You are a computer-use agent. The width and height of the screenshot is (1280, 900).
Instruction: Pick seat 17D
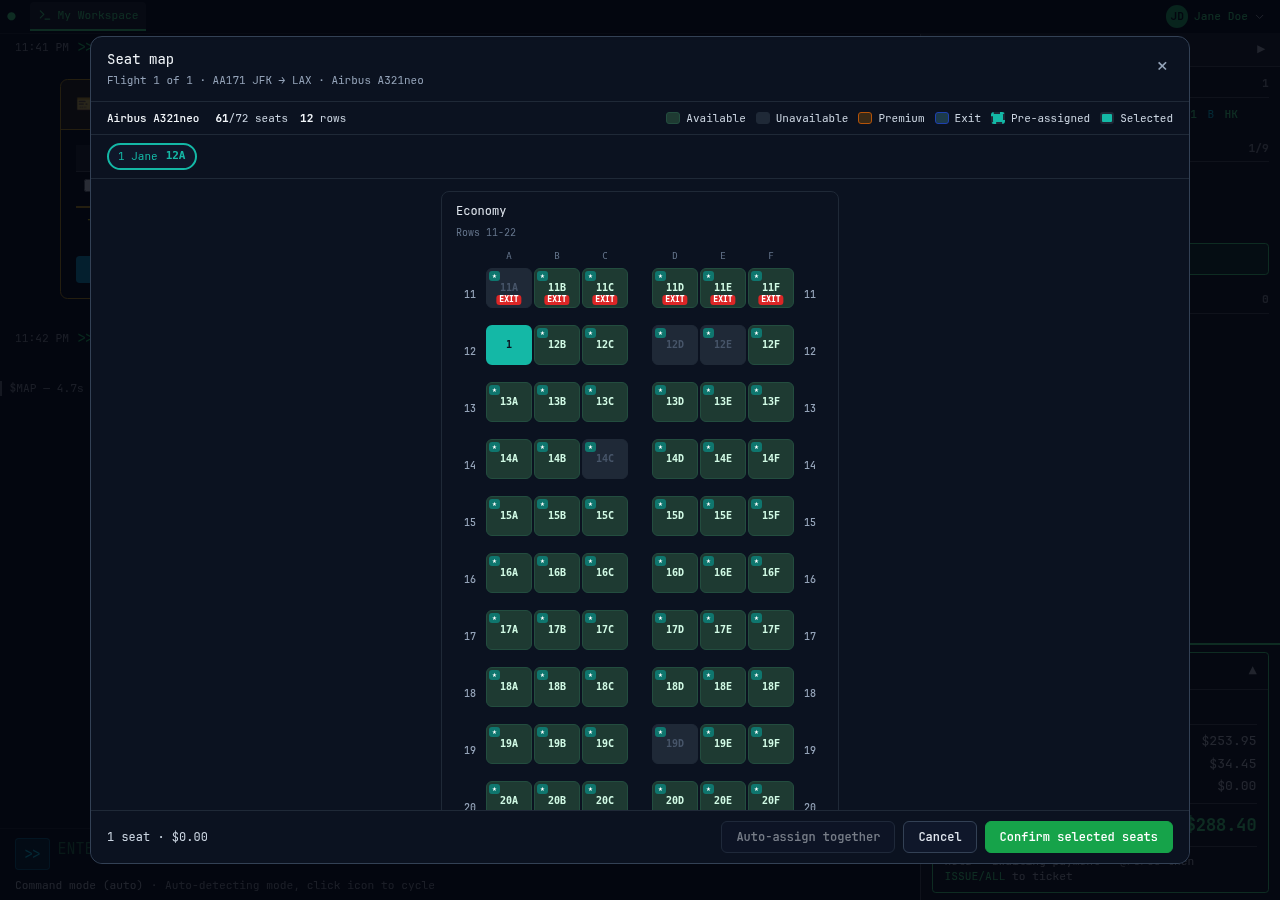coord(675,630)
